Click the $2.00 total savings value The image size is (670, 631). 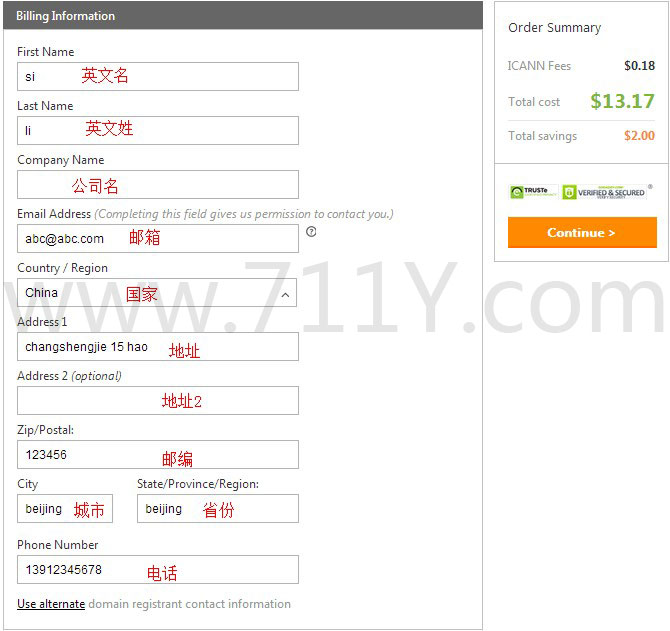click(x=639, y=136)
